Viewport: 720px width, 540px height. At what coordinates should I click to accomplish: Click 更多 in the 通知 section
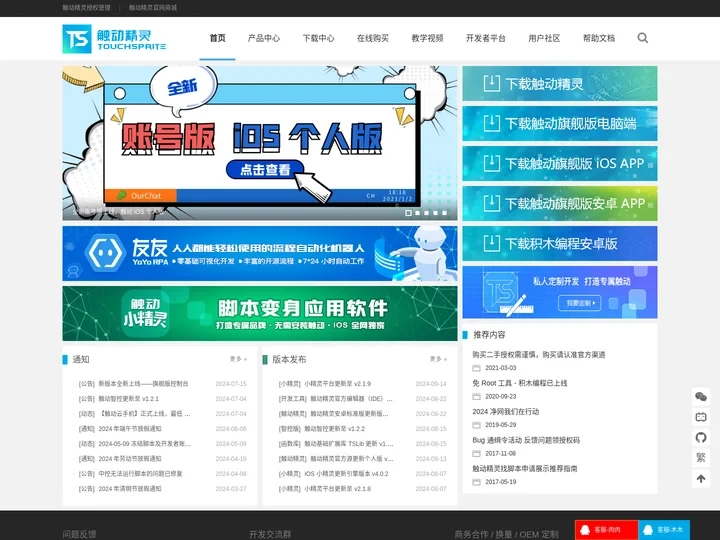pyautogui.click(x=238, y=359)
